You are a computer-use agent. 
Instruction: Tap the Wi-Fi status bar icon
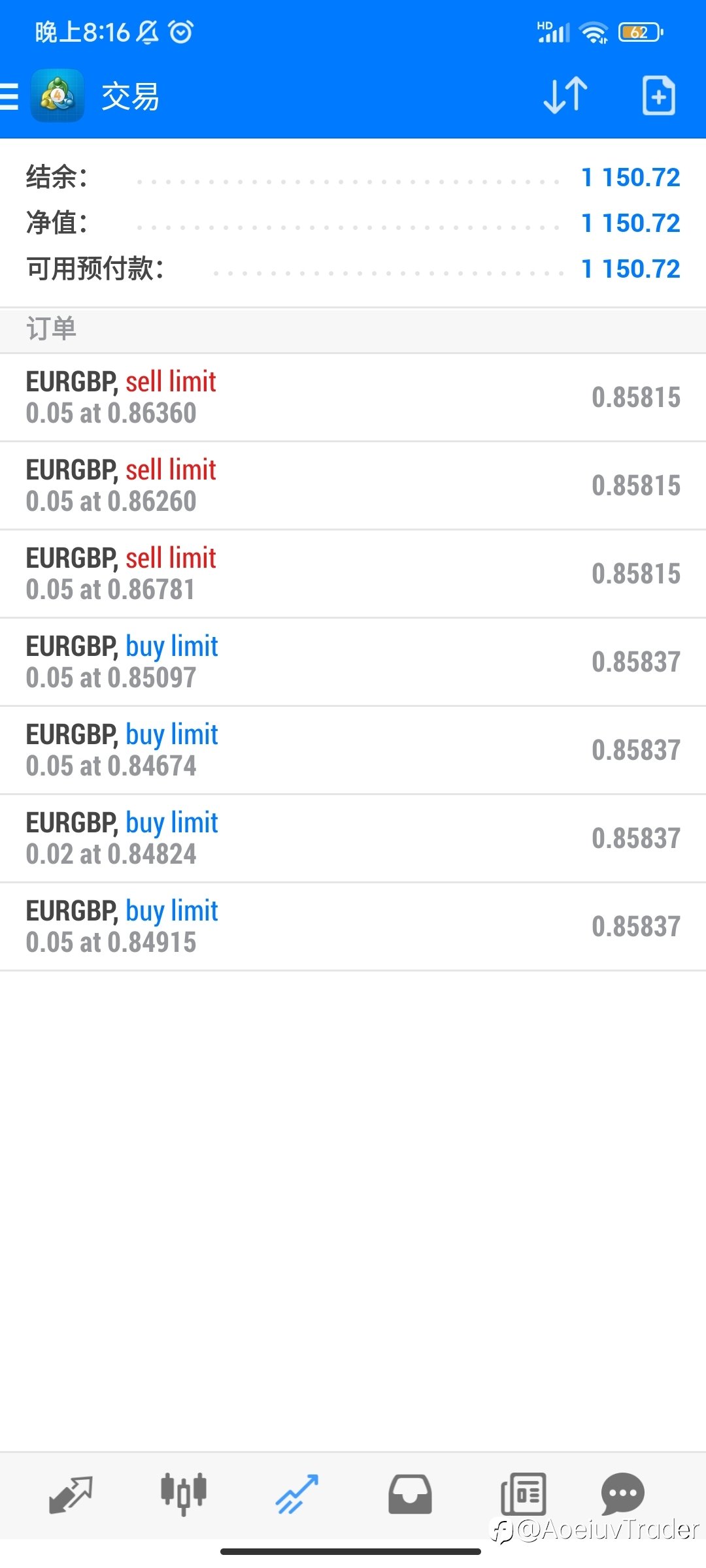pos(594,32)
